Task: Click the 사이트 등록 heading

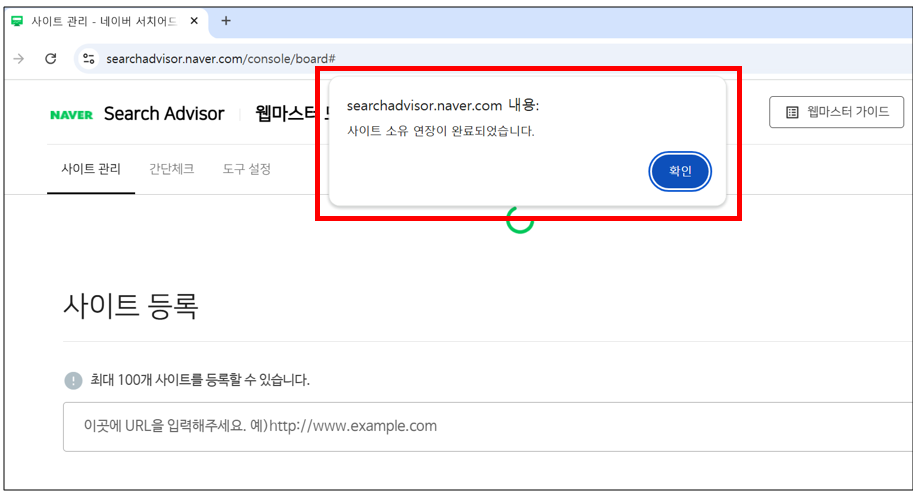Action: tap(130, 305)
